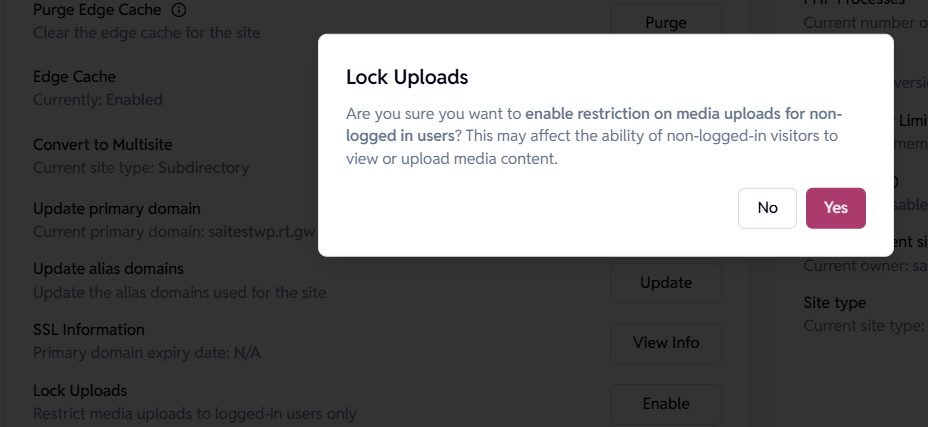Click the Edge Cache setting label

click(x=74, y=77)
